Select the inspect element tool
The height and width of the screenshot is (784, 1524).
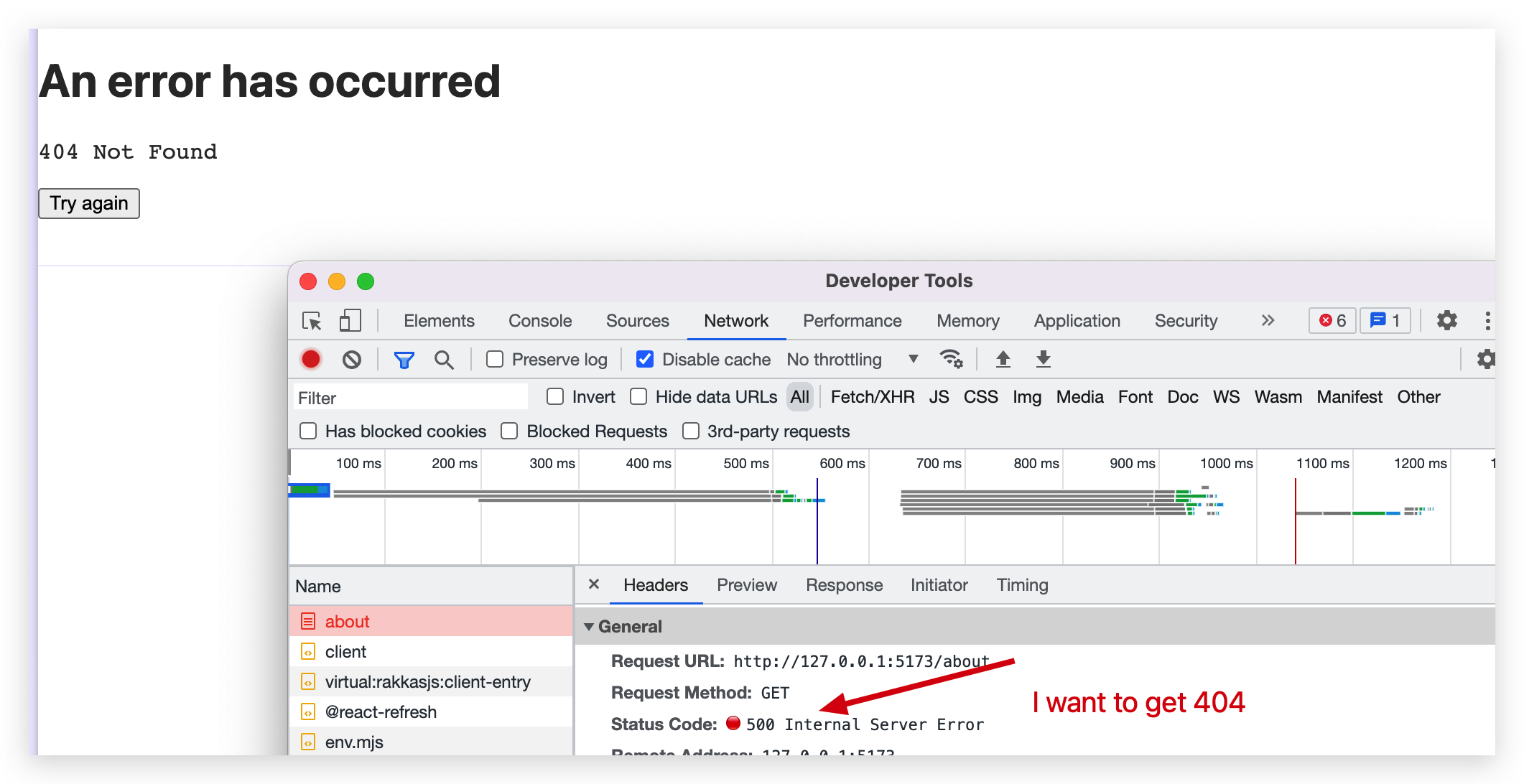pos(312,321)
